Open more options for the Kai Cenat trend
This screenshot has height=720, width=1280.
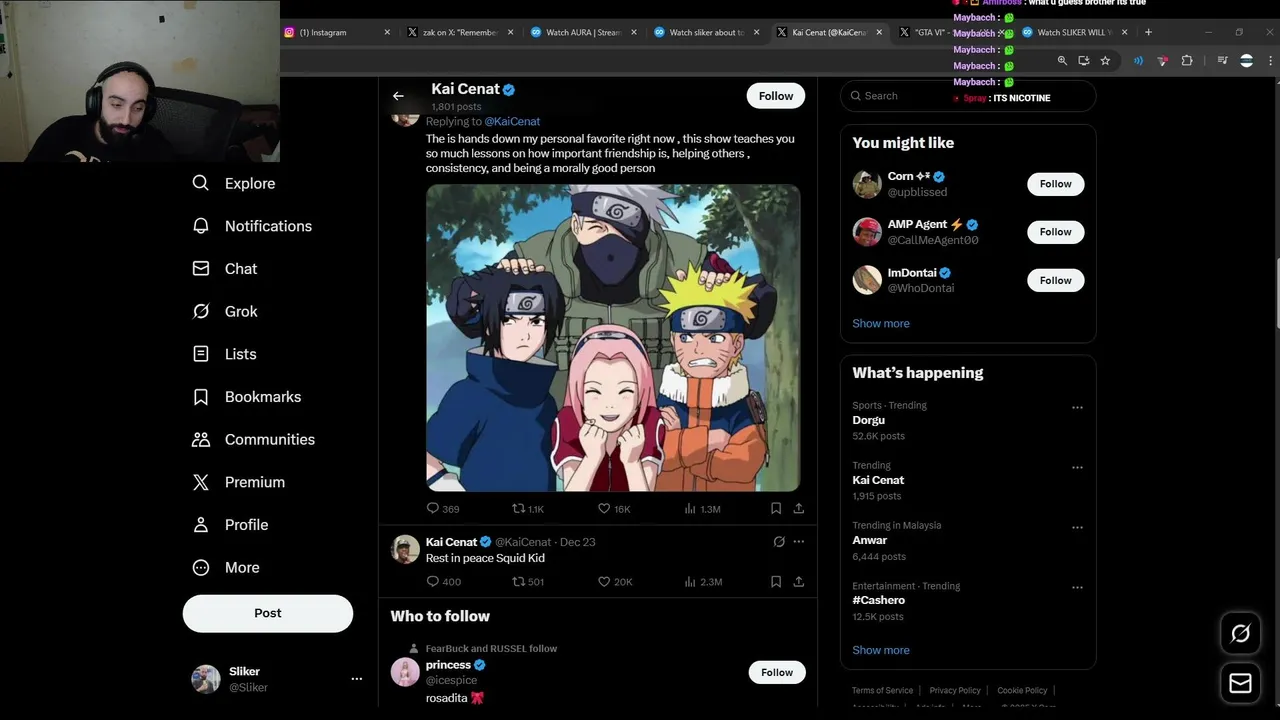pos(1077,467)
